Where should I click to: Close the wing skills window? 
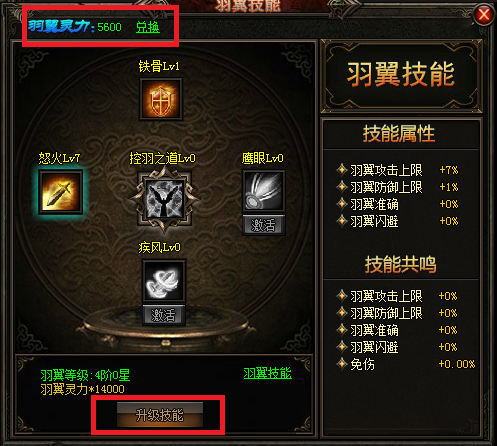click(x=484, y=15)
